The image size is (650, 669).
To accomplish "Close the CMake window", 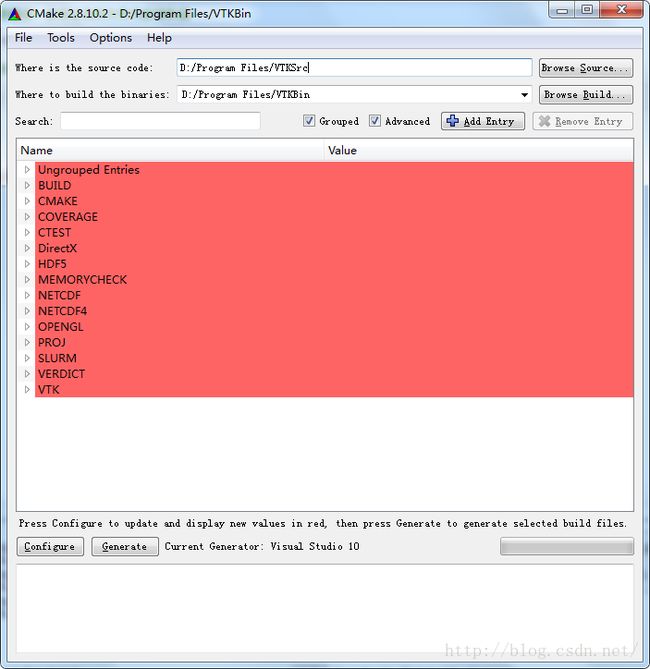I will click(621, 10).
